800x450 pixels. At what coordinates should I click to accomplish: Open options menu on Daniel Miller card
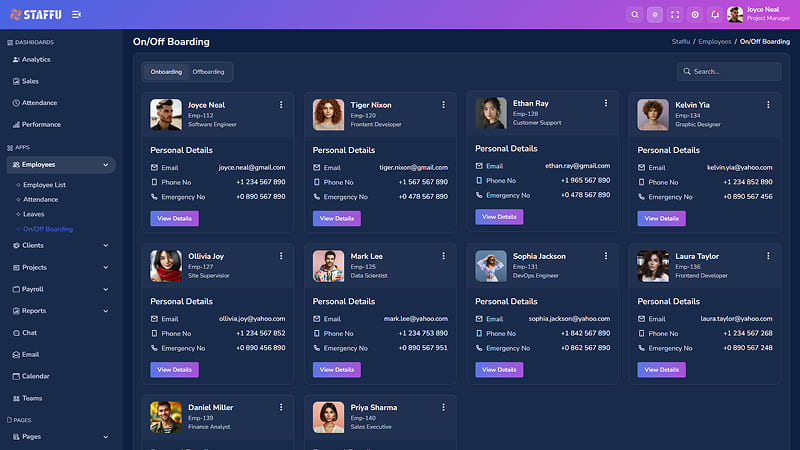coord(281,407)
